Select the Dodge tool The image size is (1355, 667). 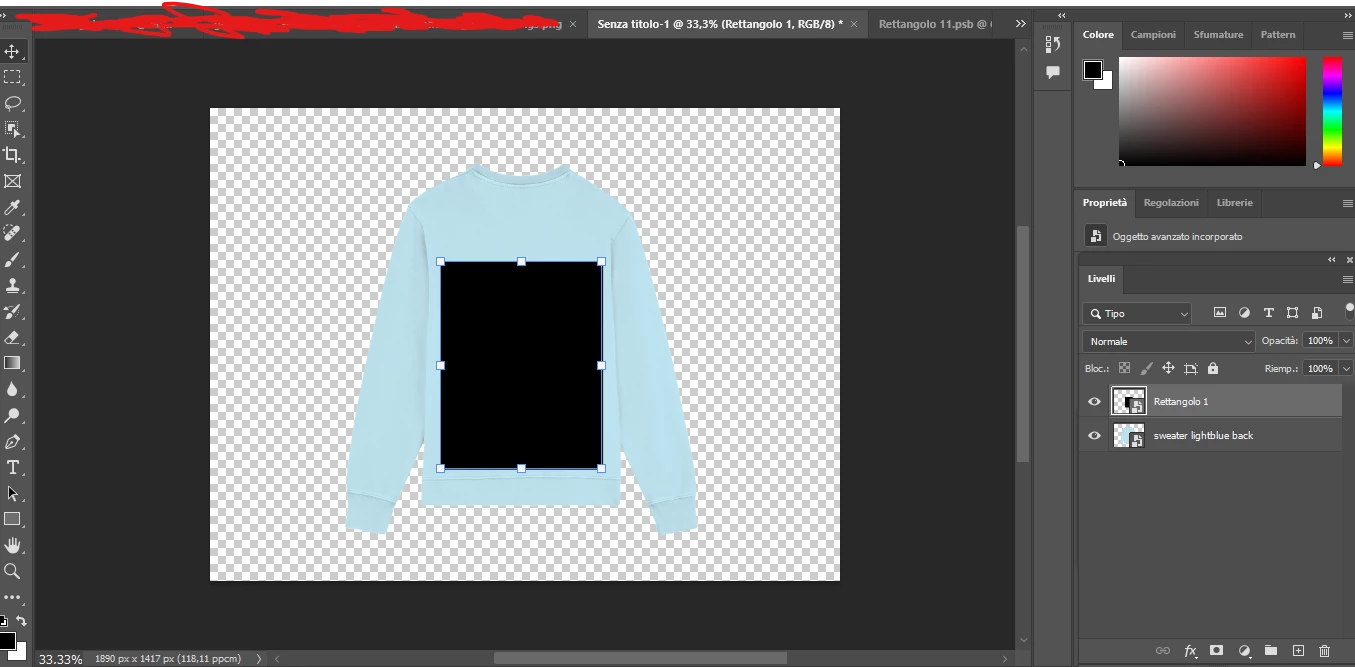[12, 415]
